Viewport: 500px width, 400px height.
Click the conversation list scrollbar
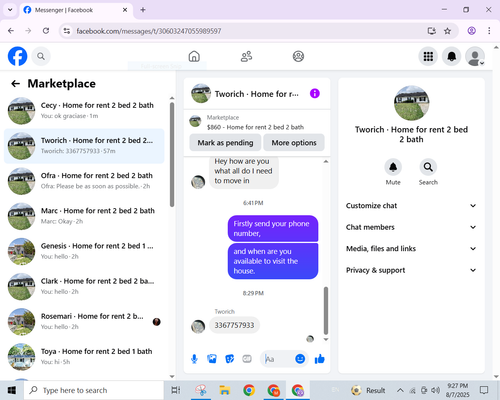[172, 155]
